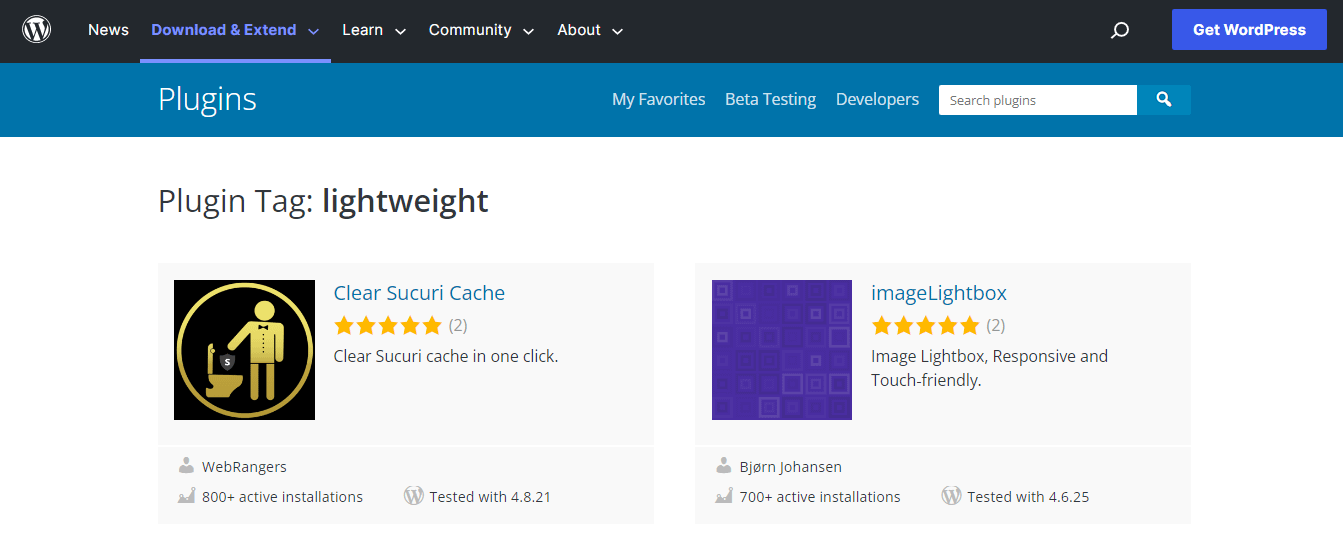1343x554 pixels.
Task: Click the 700+ active installations text
Action: 820,497
